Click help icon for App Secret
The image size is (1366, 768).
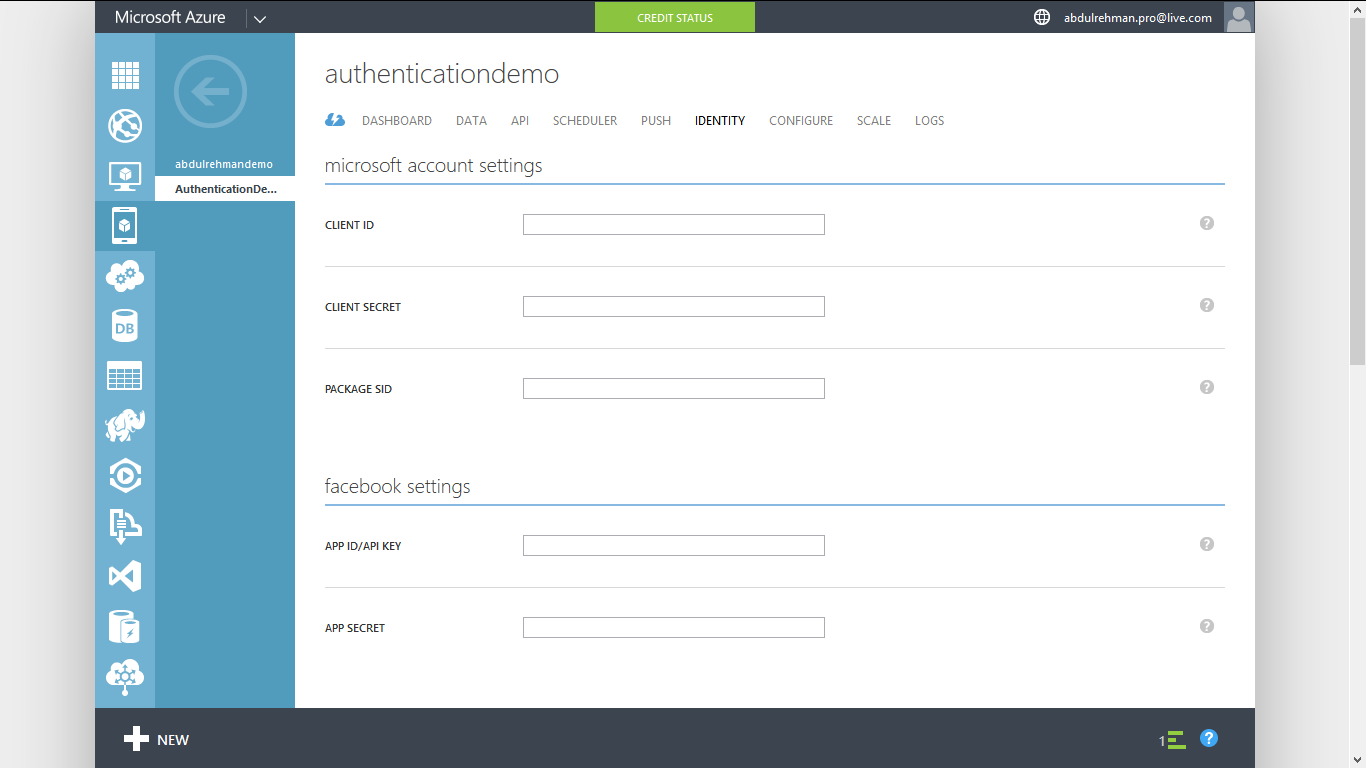(1207, 626)
